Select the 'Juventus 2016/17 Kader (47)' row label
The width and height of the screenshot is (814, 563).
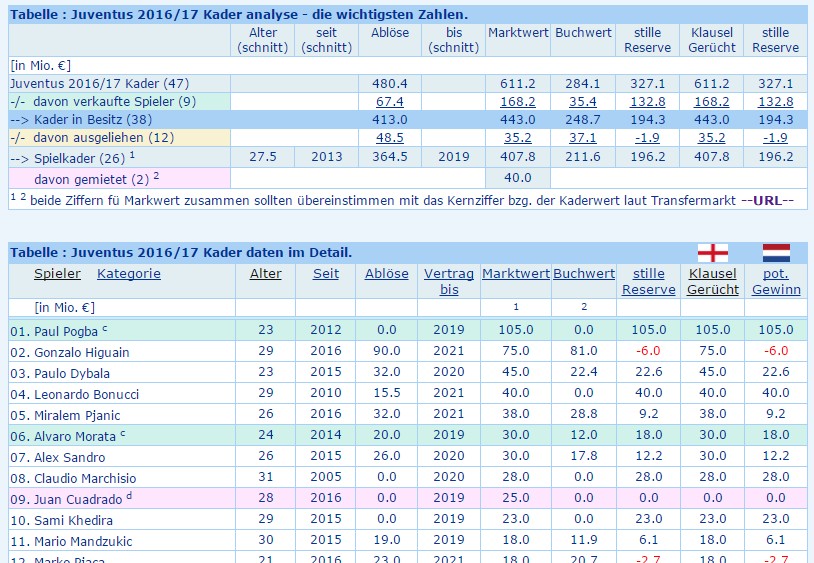[x=100, y=84]
